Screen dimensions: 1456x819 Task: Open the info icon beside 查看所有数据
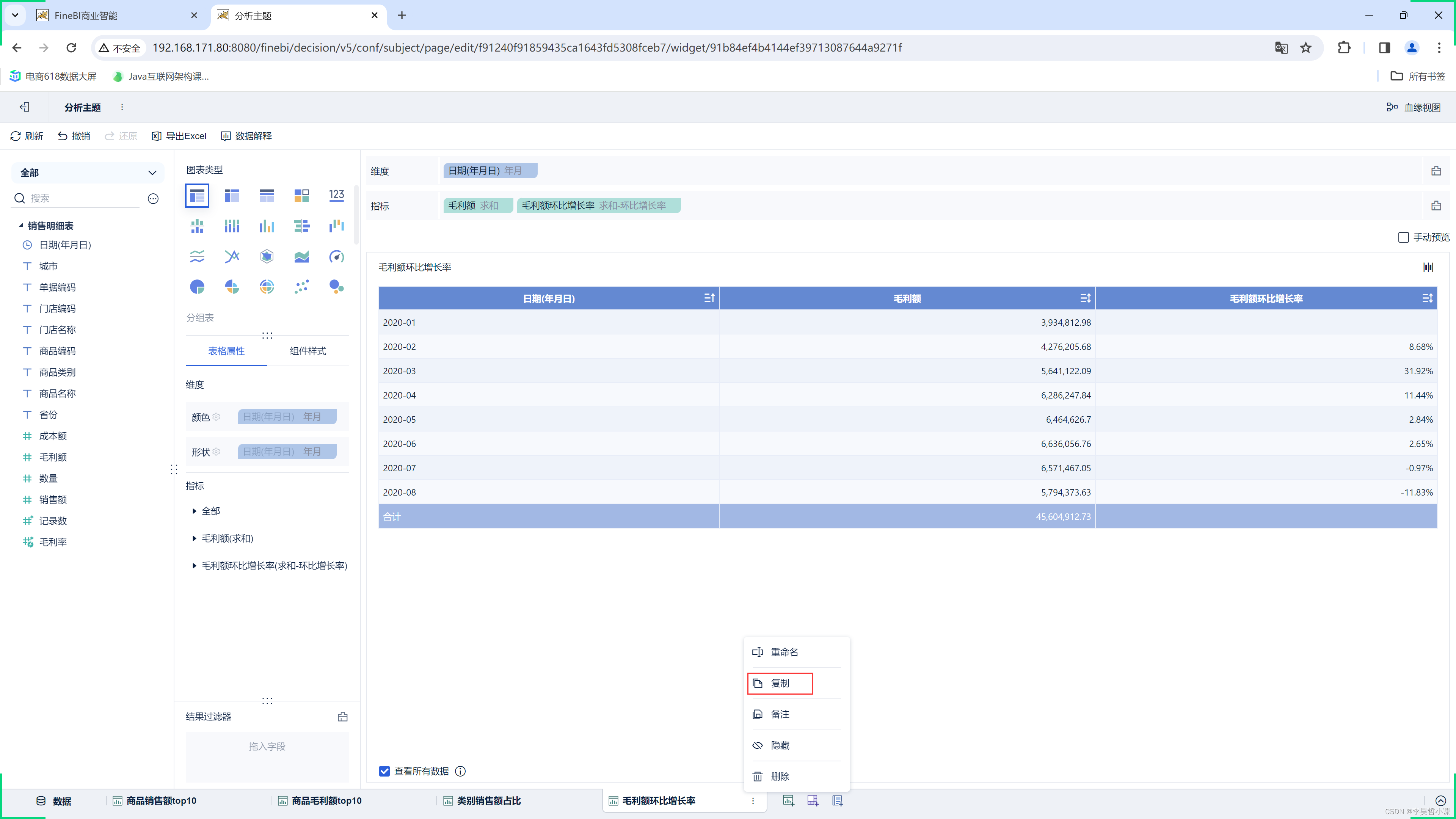click(x=461, y=771)
